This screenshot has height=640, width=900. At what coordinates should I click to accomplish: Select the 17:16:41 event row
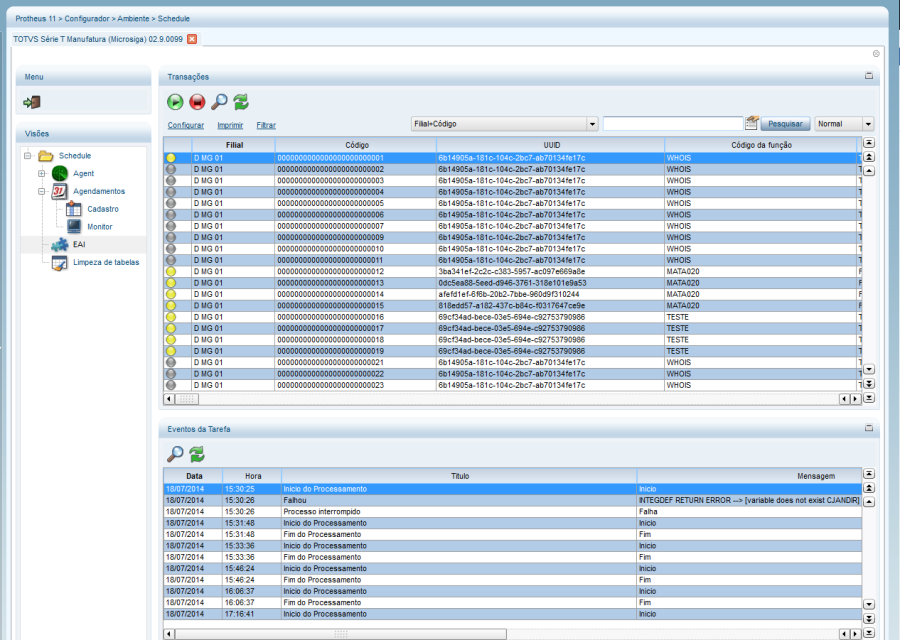(513, 614)
